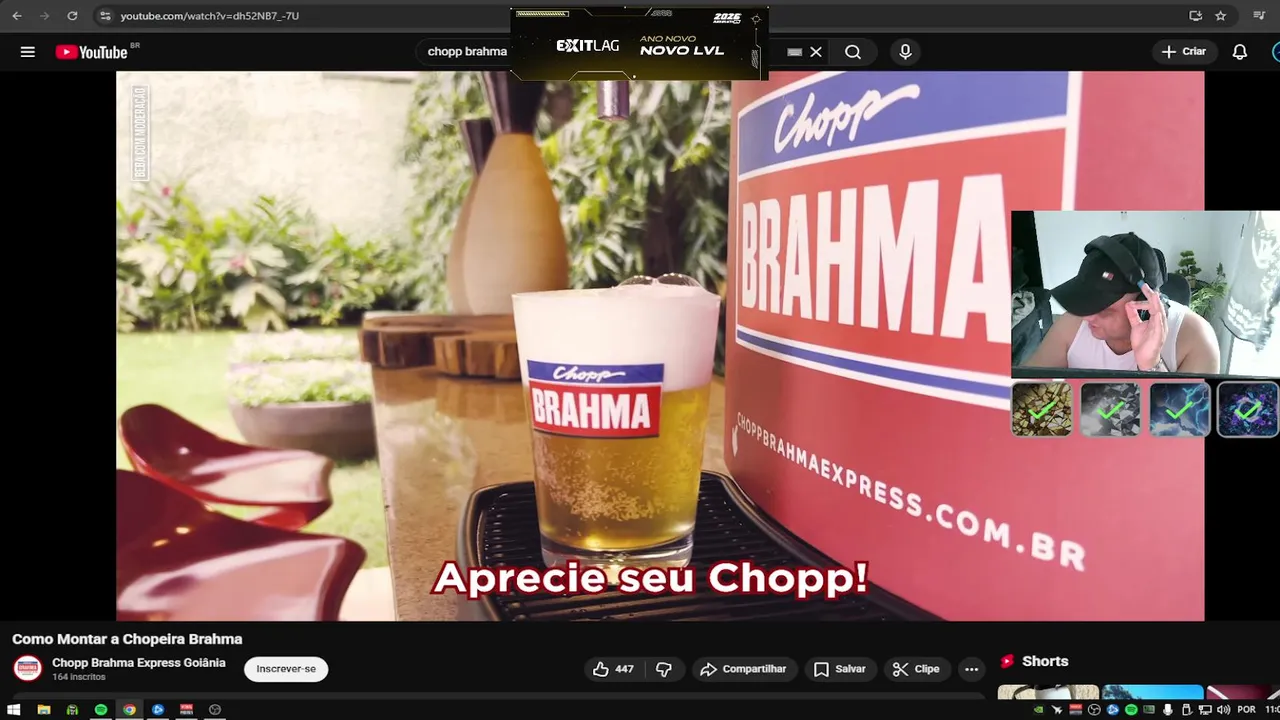Save the video with Salvar
The image size is (1280, 720).
click(840, 669)
